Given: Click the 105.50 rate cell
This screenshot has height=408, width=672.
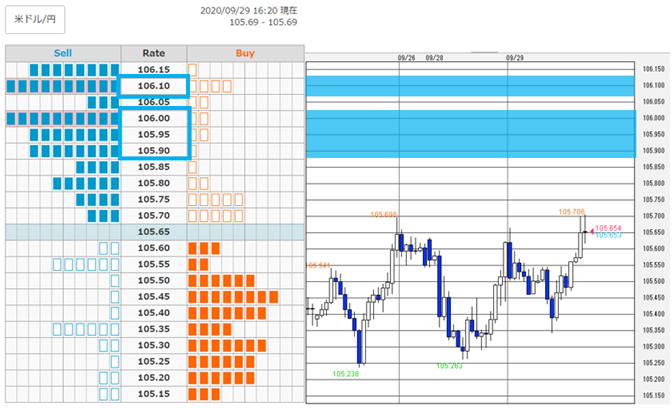Looking at the screenshot, I should pyautogui.click(x=154, y=280).
